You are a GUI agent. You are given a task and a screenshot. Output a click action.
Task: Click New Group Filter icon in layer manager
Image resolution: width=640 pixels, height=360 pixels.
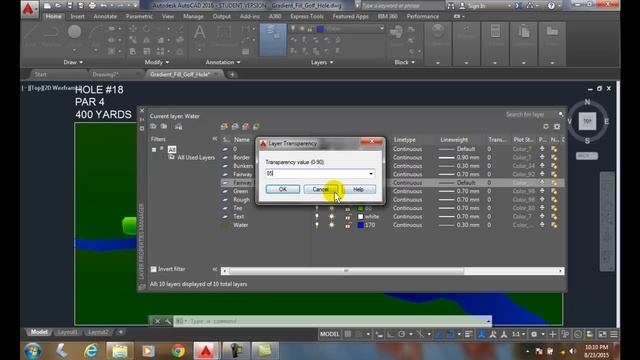point(164,127)
